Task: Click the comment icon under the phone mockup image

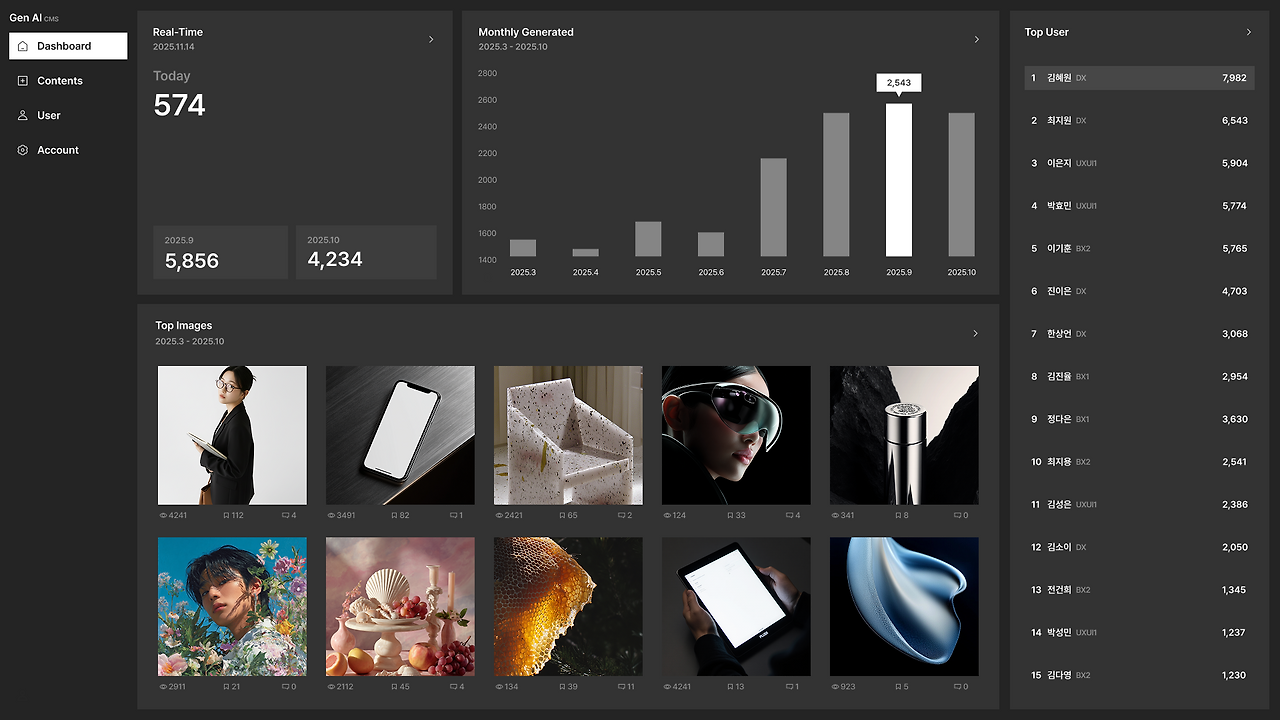Action: click(x=453, y=516)
